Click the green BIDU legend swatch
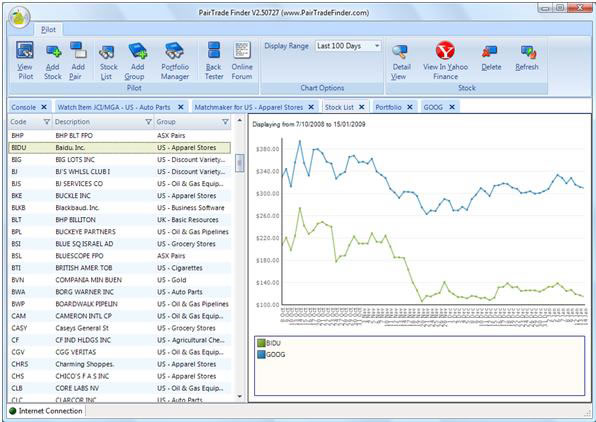This screenshot has height=422, width=596. pyautogui.click(x=261, y=343)
